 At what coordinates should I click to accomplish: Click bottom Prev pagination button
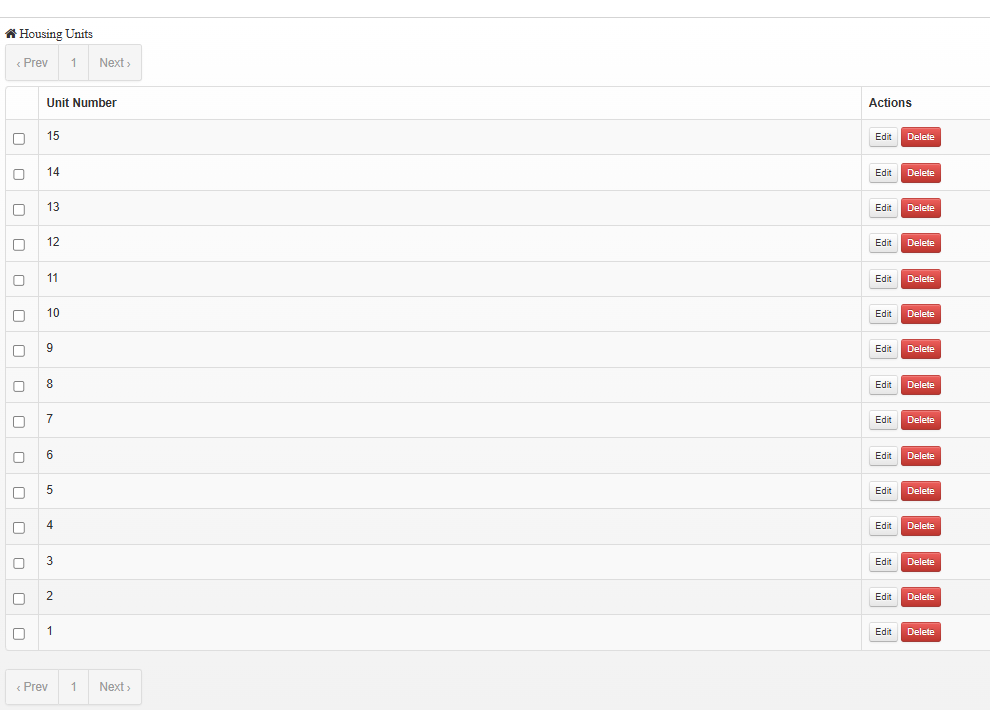click(x=32, y=687)
